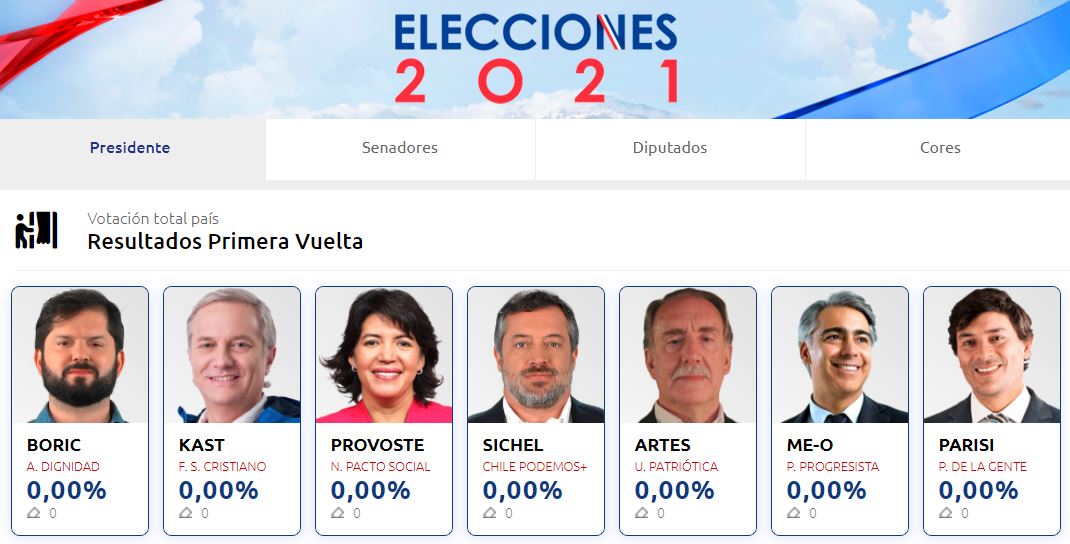Click Boric's candidate photo
Screen dimensions: 1070x544
point(80,356)
